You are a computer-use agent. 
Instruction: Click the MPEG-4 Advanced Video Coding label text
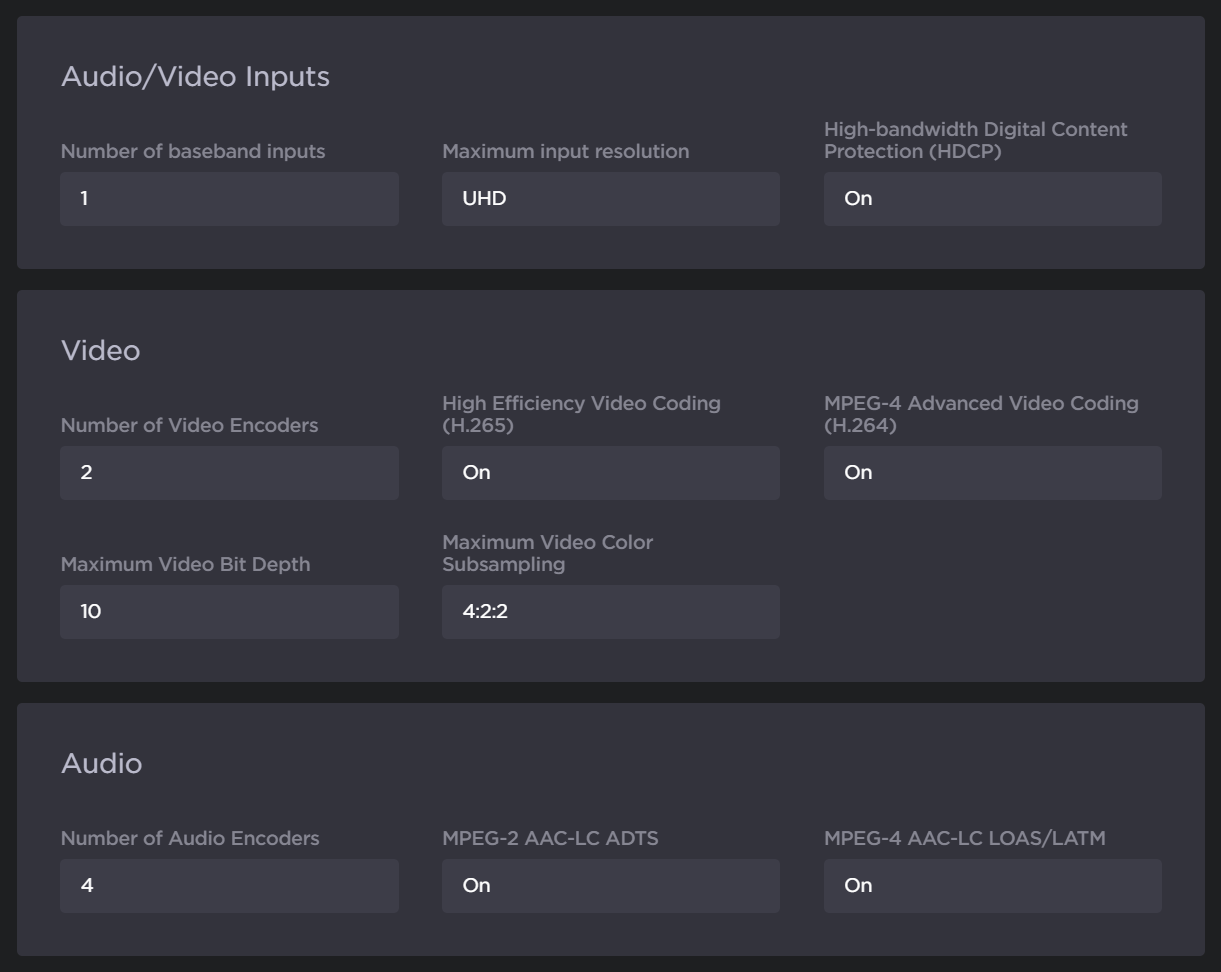pos(980,414)
